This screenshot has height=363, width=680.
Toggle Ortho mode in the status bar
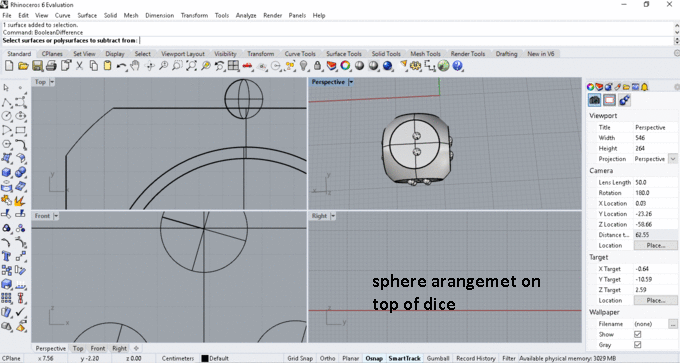327,358
